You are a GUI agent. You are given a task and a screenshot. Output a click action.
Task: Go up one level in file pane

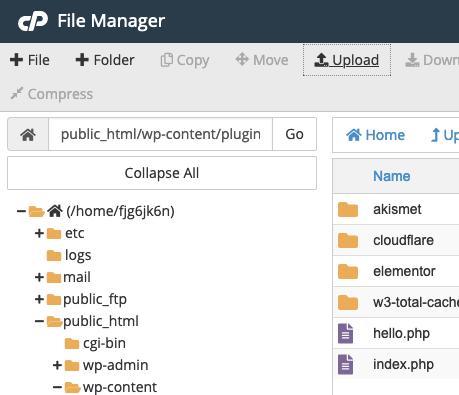(x=445, y=135)
